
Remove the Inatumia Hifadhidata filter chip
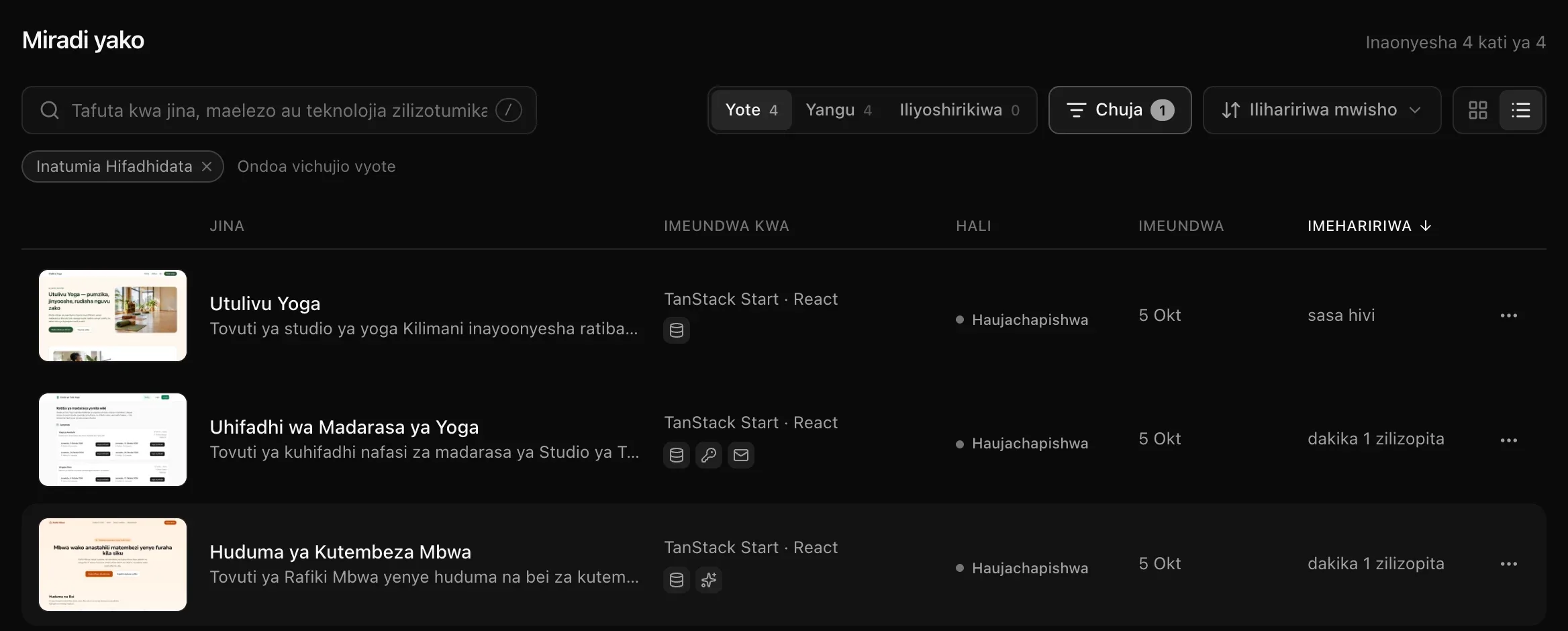(207, 166)
